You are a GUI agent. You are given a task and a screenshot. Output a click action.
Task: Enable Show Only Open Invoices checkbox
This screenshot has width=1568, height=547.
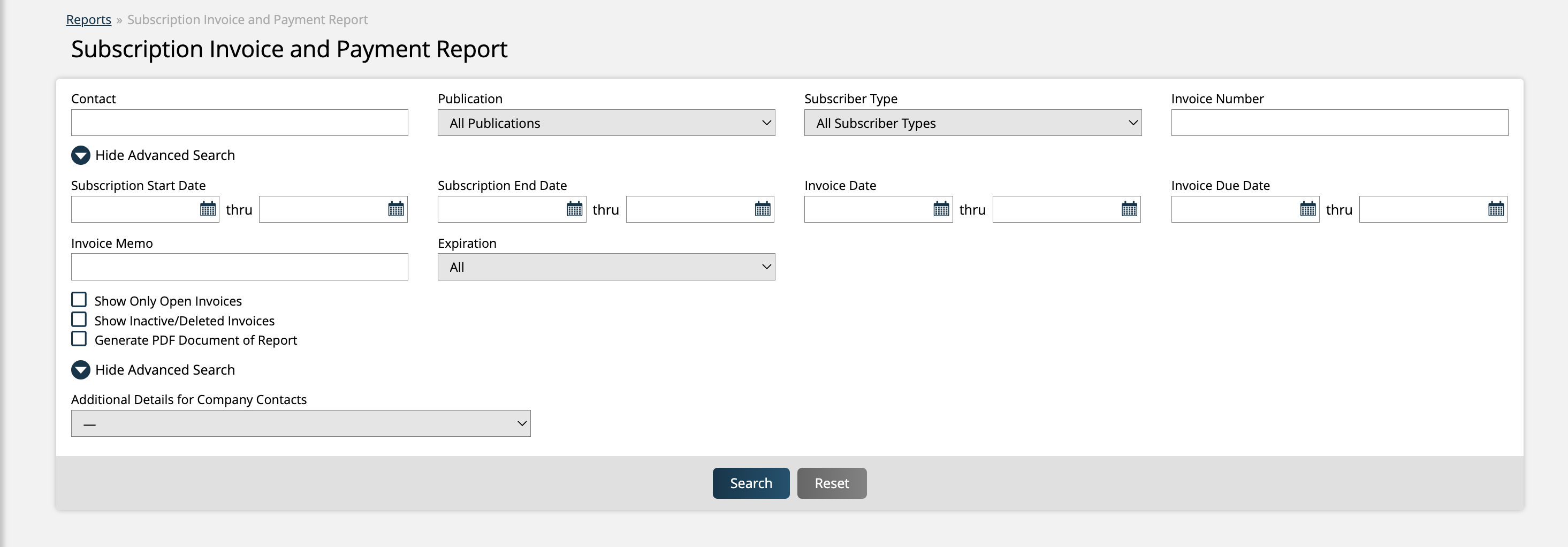(x=79, y=300)
